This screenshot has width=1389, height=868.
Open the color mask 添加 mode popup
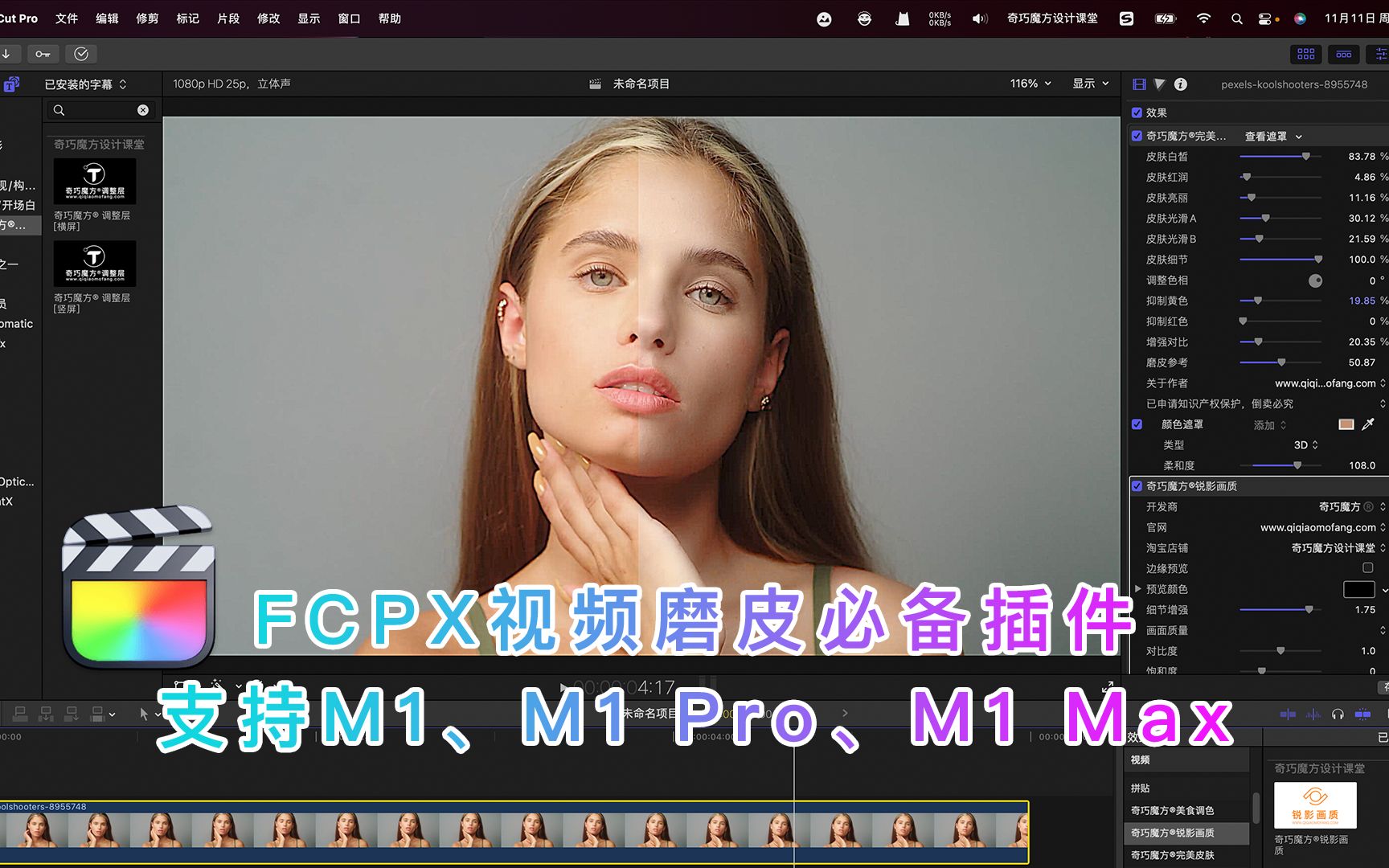(1270, 425)
